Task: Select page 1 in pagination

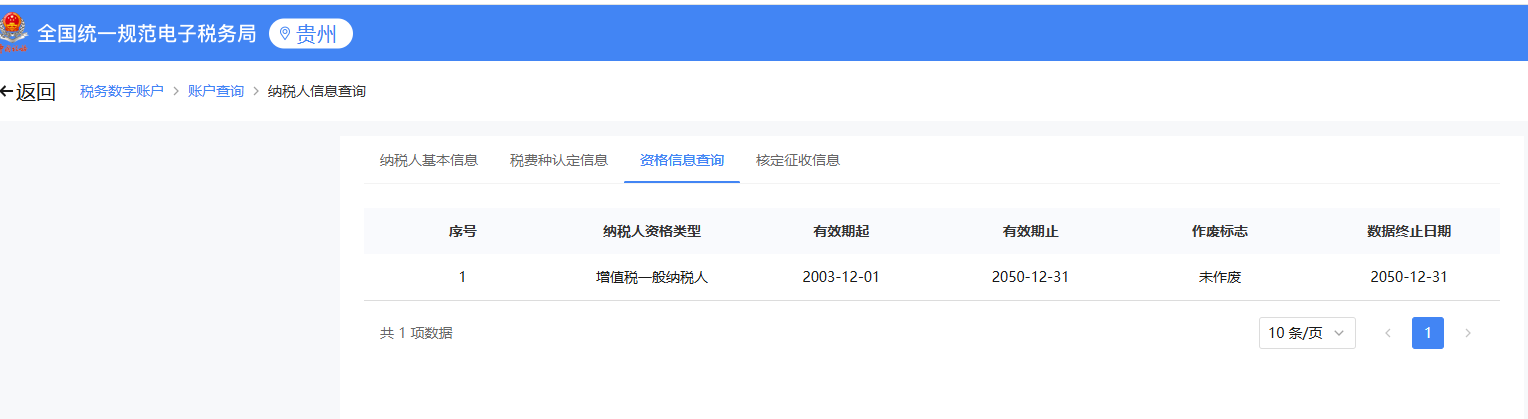Action: tap(1427, 333)
